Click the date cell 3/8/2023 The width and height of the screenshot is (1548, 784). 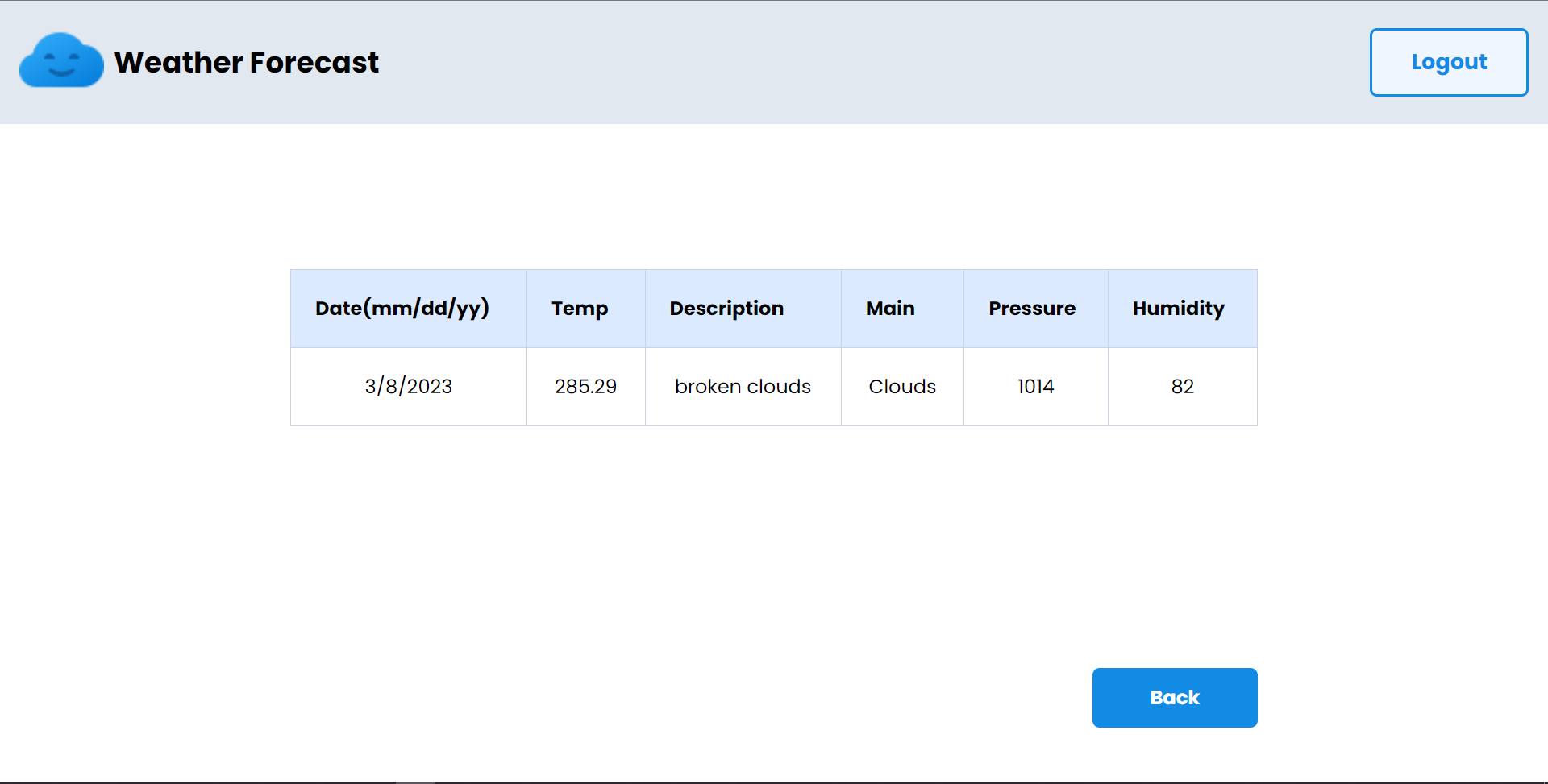(409, 387)
